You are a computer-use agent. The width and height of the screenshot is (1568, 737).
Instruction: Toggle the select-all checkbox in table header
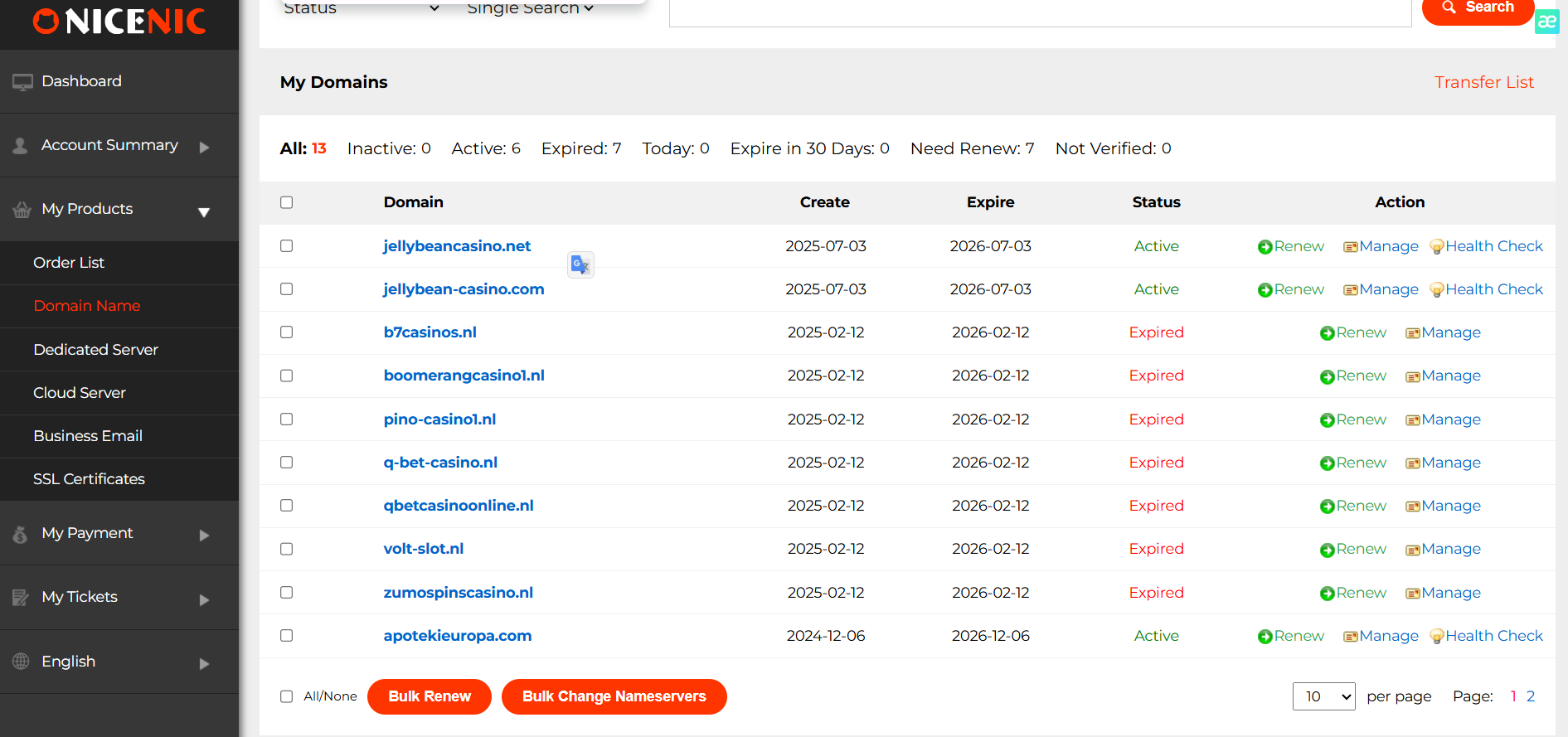(287, 202)
